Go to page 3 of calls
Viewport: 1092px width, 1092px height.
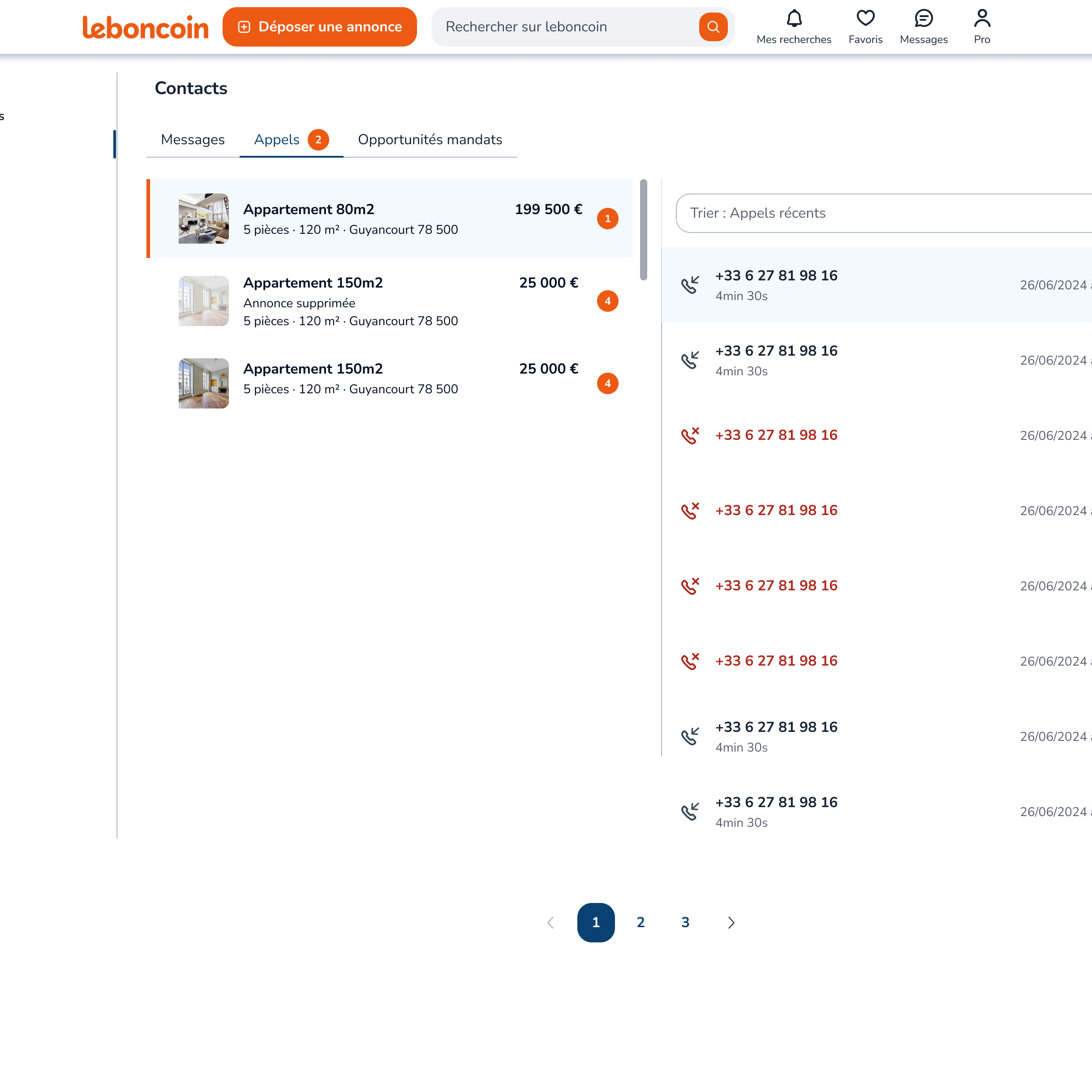(x=685, y=922)
